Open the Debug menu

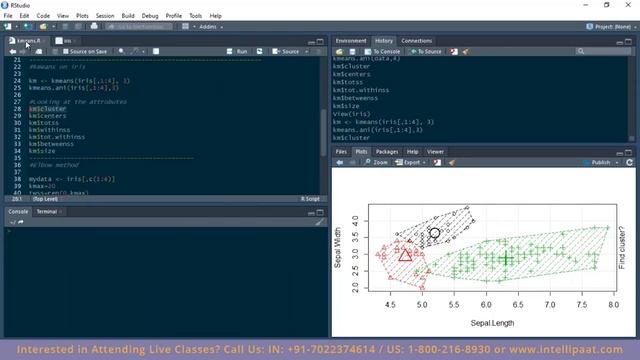[x=150, y=16]
